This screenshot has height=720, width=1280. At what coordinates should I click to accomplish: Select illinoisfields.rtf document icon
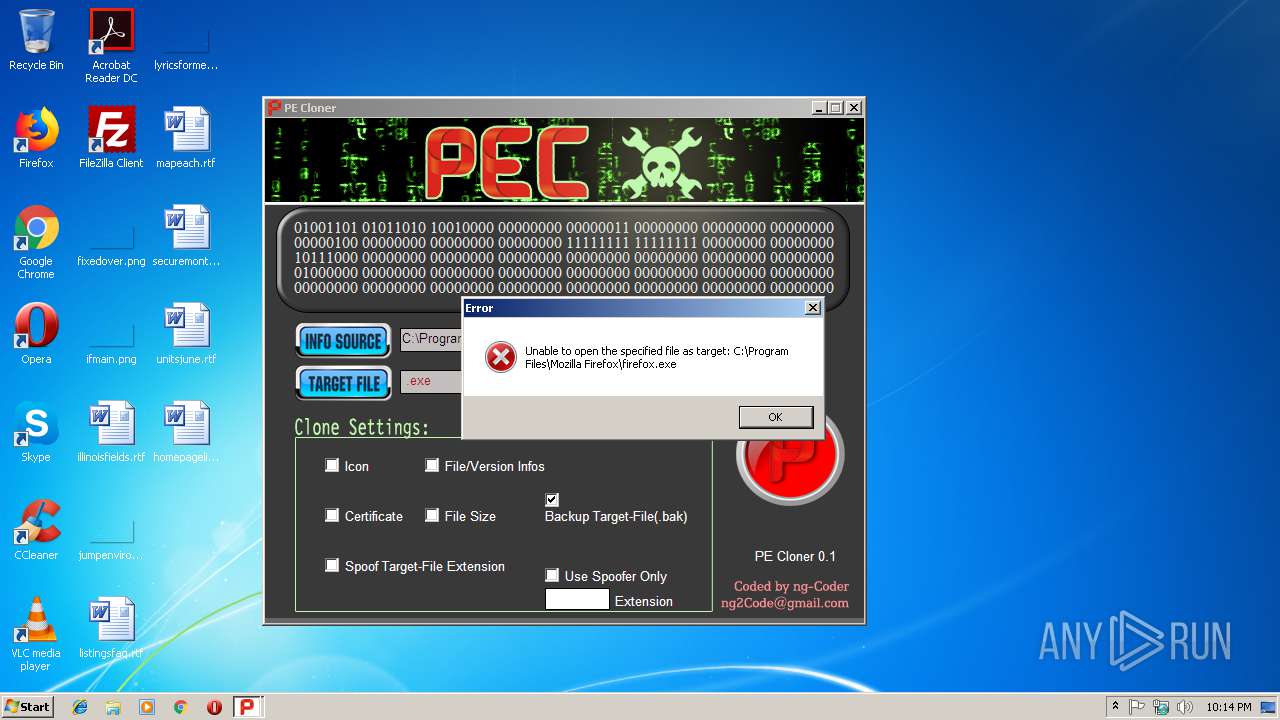click(x=111, y=432)
